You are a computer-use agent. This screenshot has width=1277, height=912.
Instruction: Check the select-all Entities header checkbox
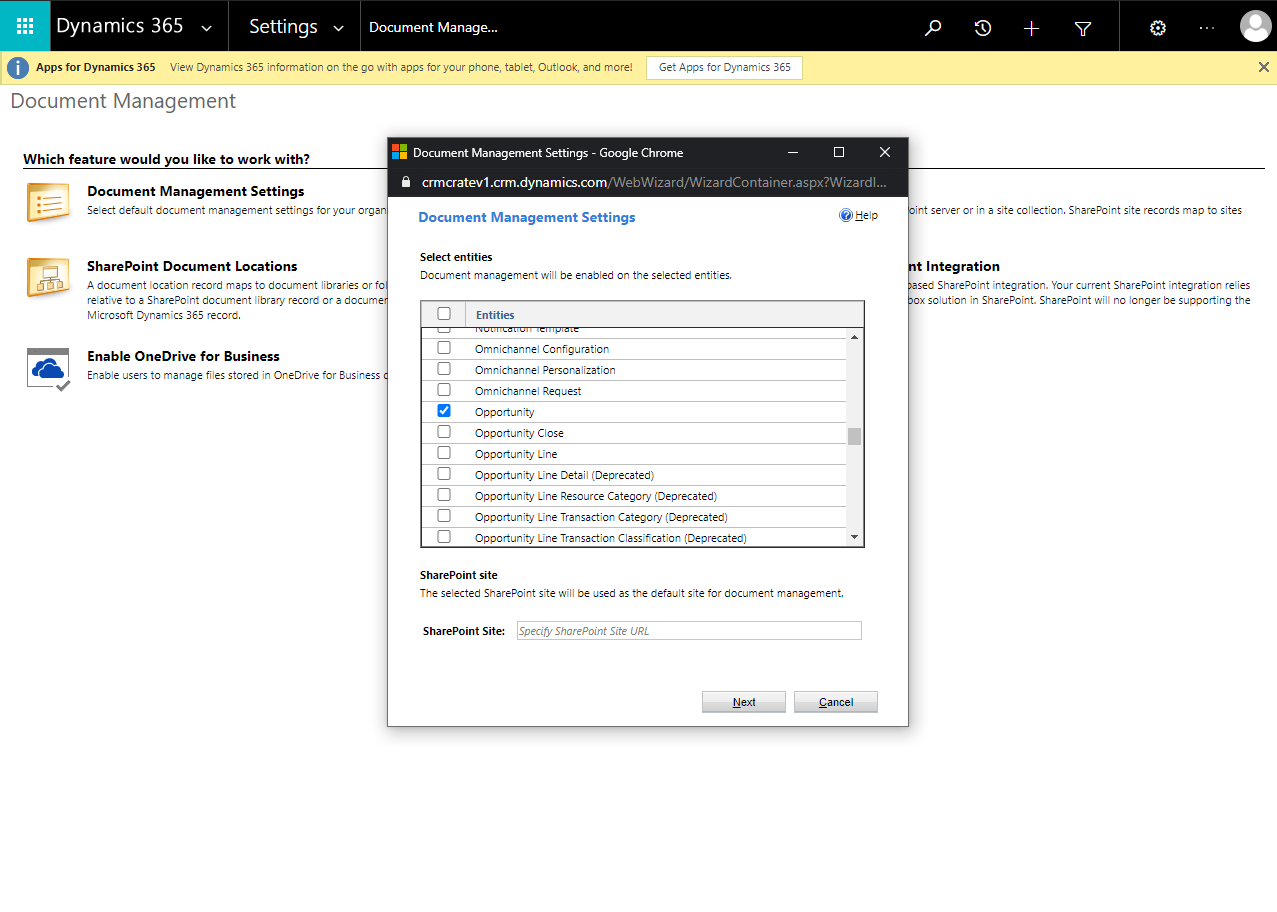pyautogui.click(x=442, y=312)
